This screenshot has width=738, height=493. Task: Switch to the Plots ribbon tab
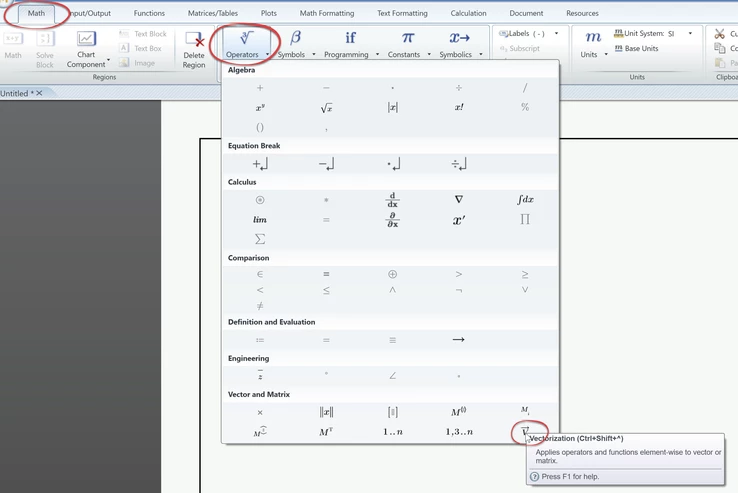click(269, 13)
